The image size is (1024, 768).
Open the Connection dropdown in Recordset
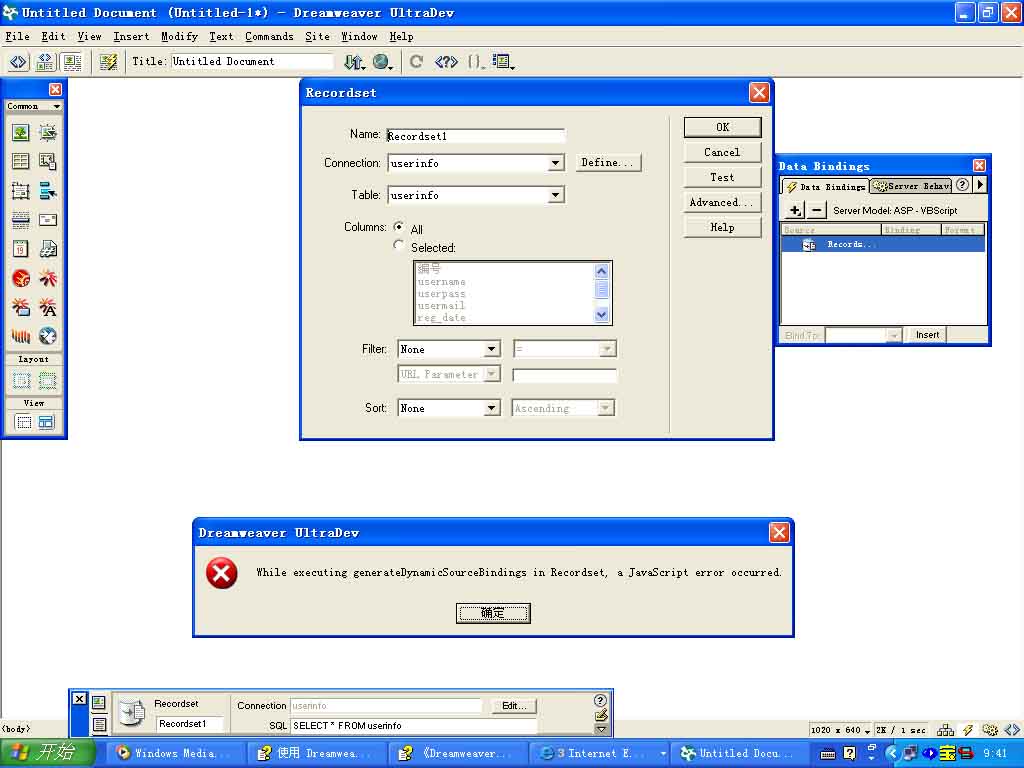point(556,163)
